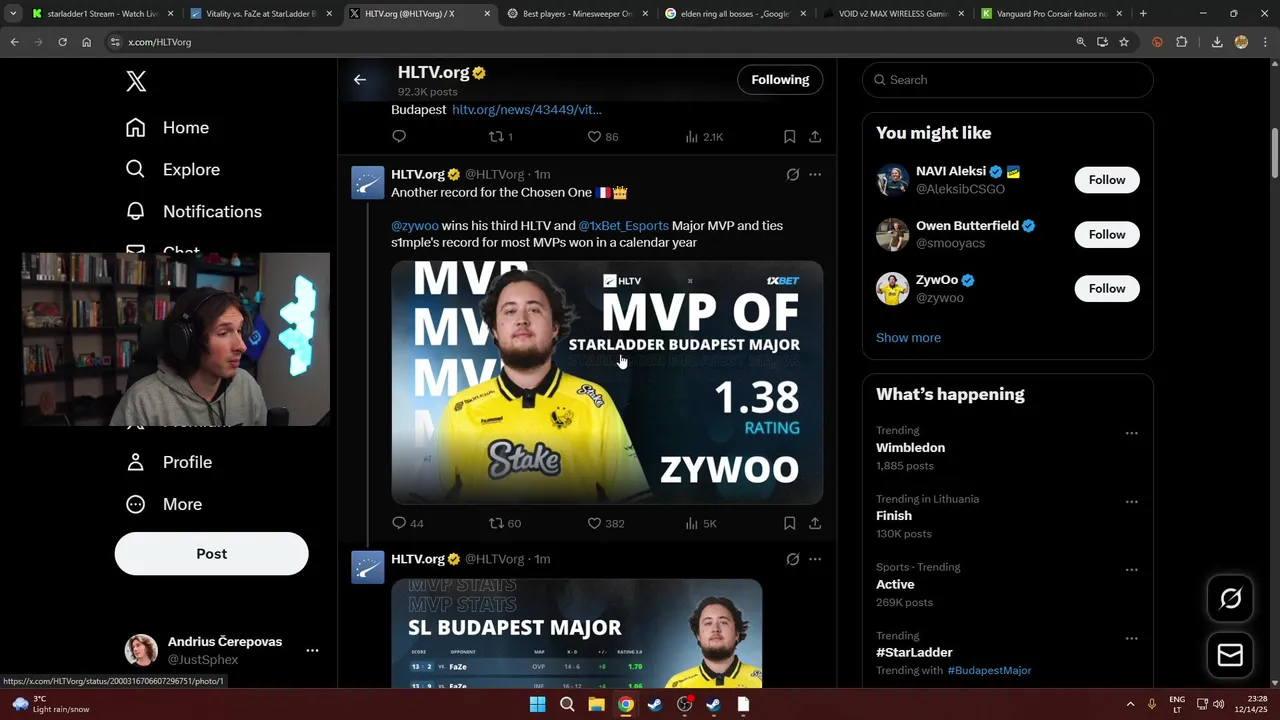Bookmark this page with the star icon
1280x720 pixels.
(x=1124, y=42)
